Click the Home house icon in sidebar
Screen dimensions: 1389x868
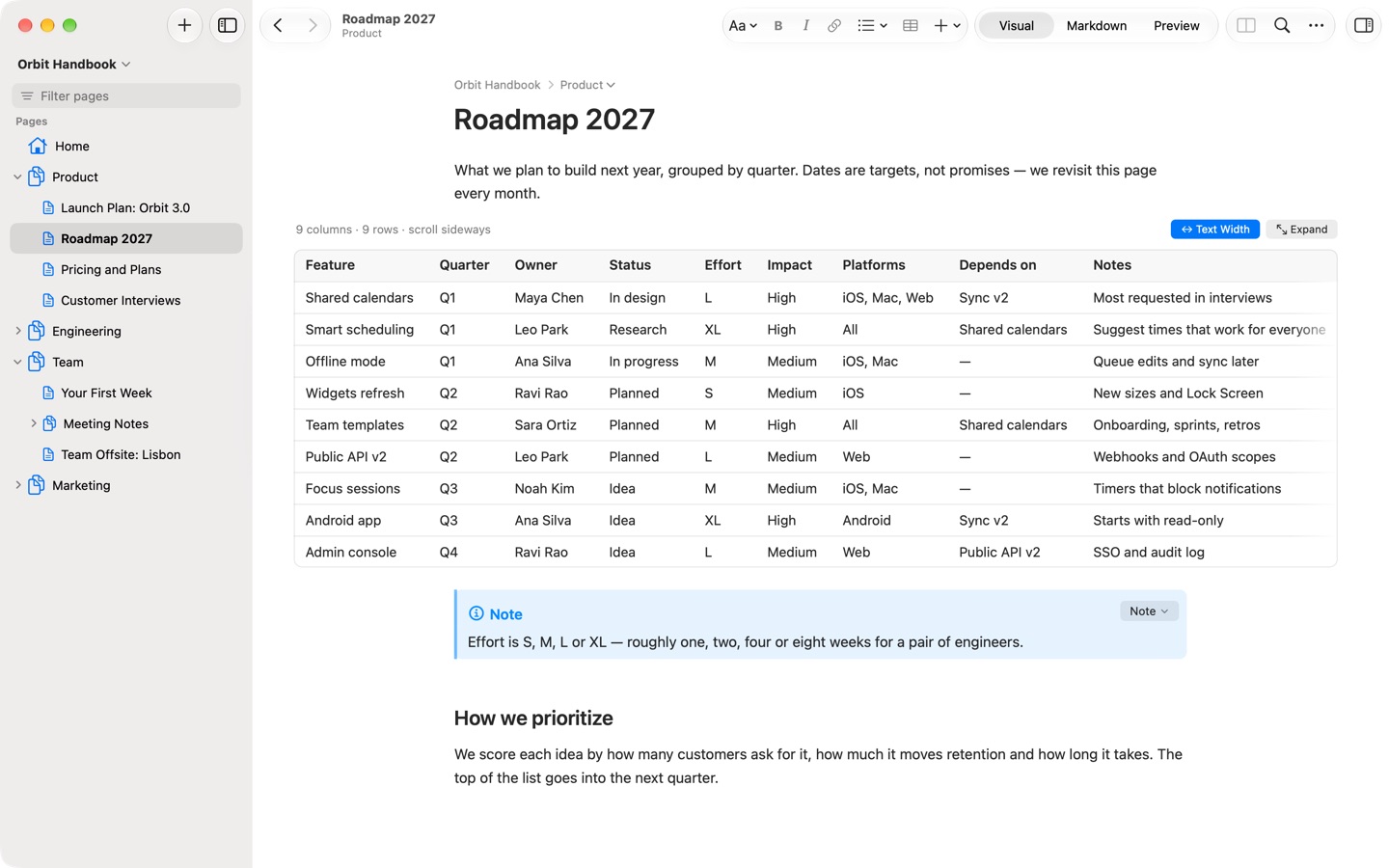[x=38, y=146]
